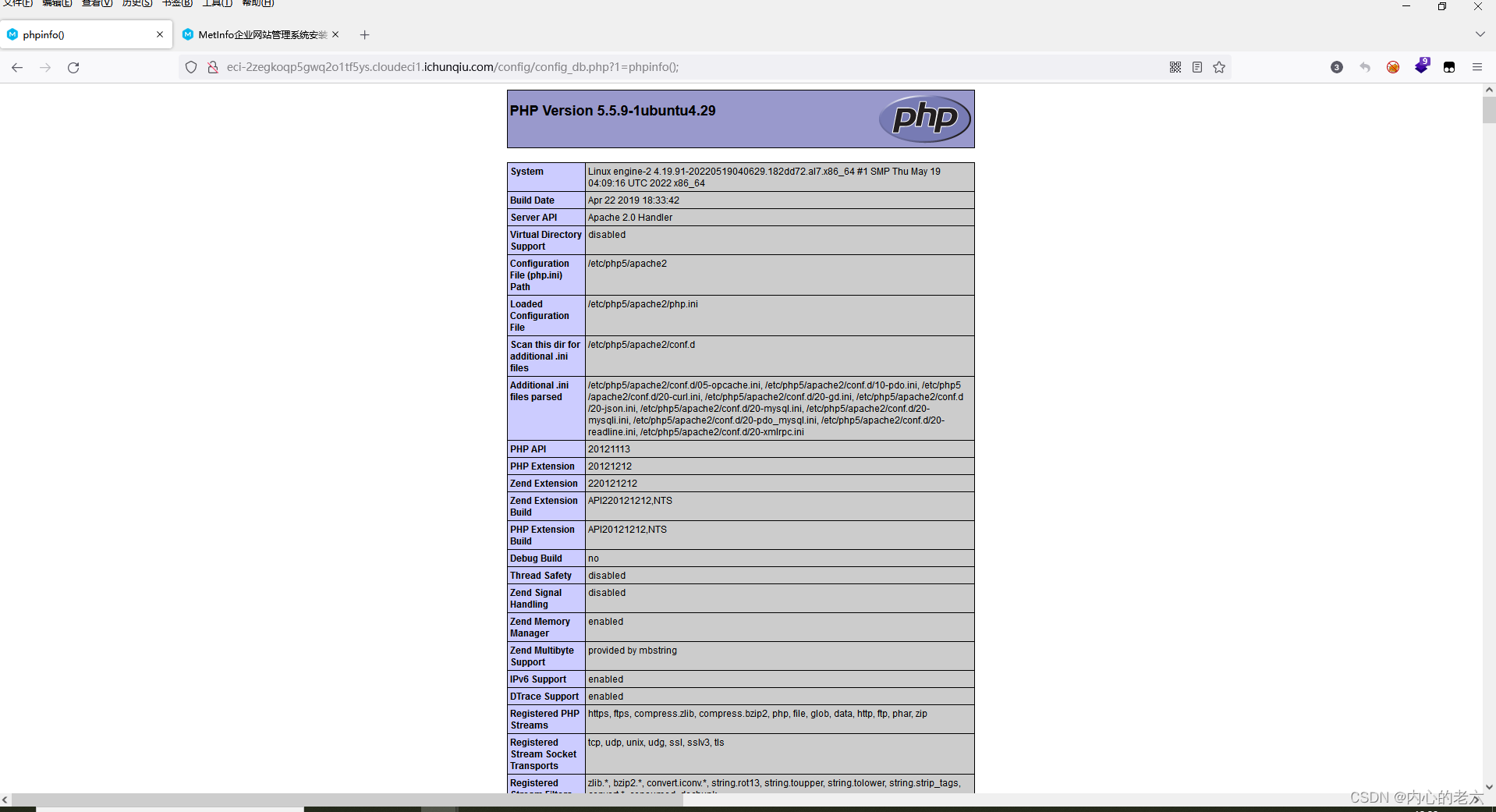The image size is (1496, 812).
Task: Click the tcp, udp, unix socket transports value
Action: click(656, 743)
